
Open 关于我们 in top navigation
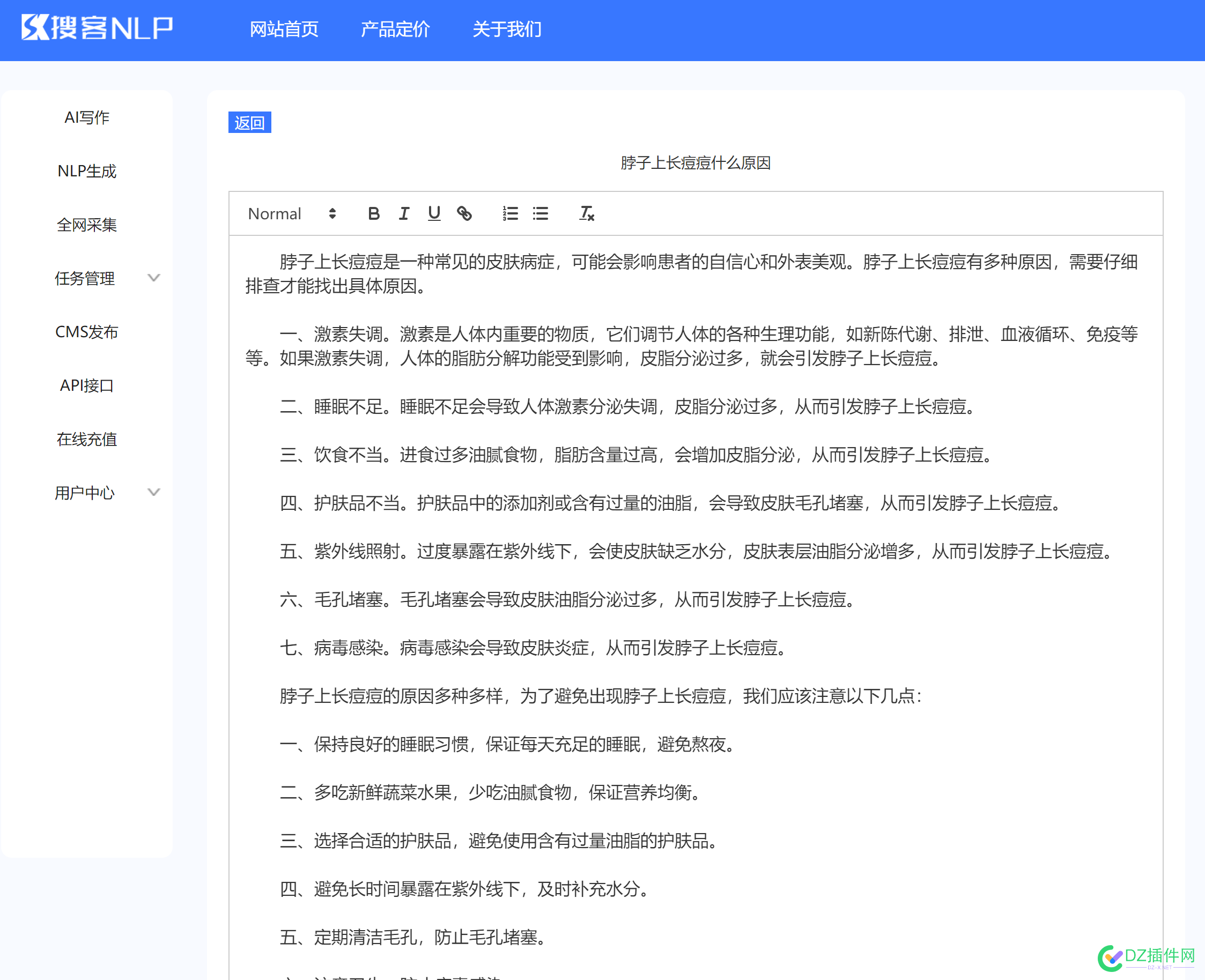506,29
